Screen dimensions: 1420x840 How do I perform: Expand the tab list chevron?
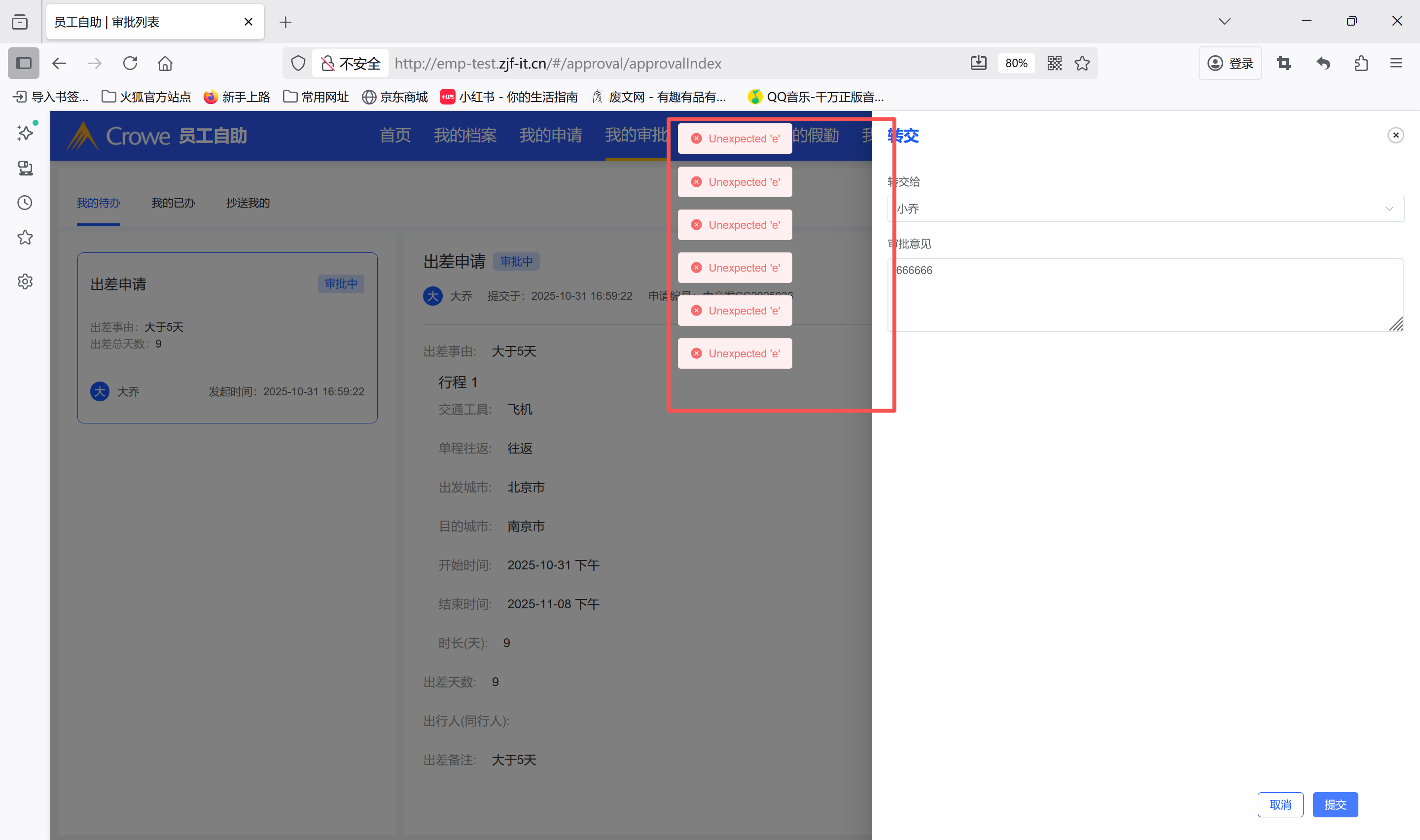1224,22
